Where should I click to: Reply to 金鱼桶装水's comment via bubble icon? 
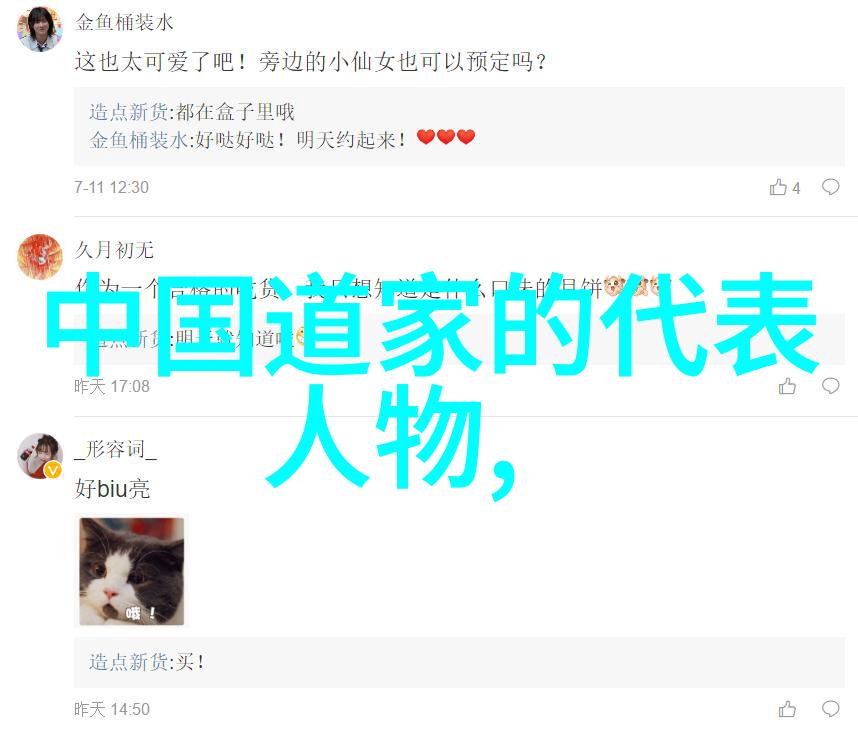(x=830, y=187)
